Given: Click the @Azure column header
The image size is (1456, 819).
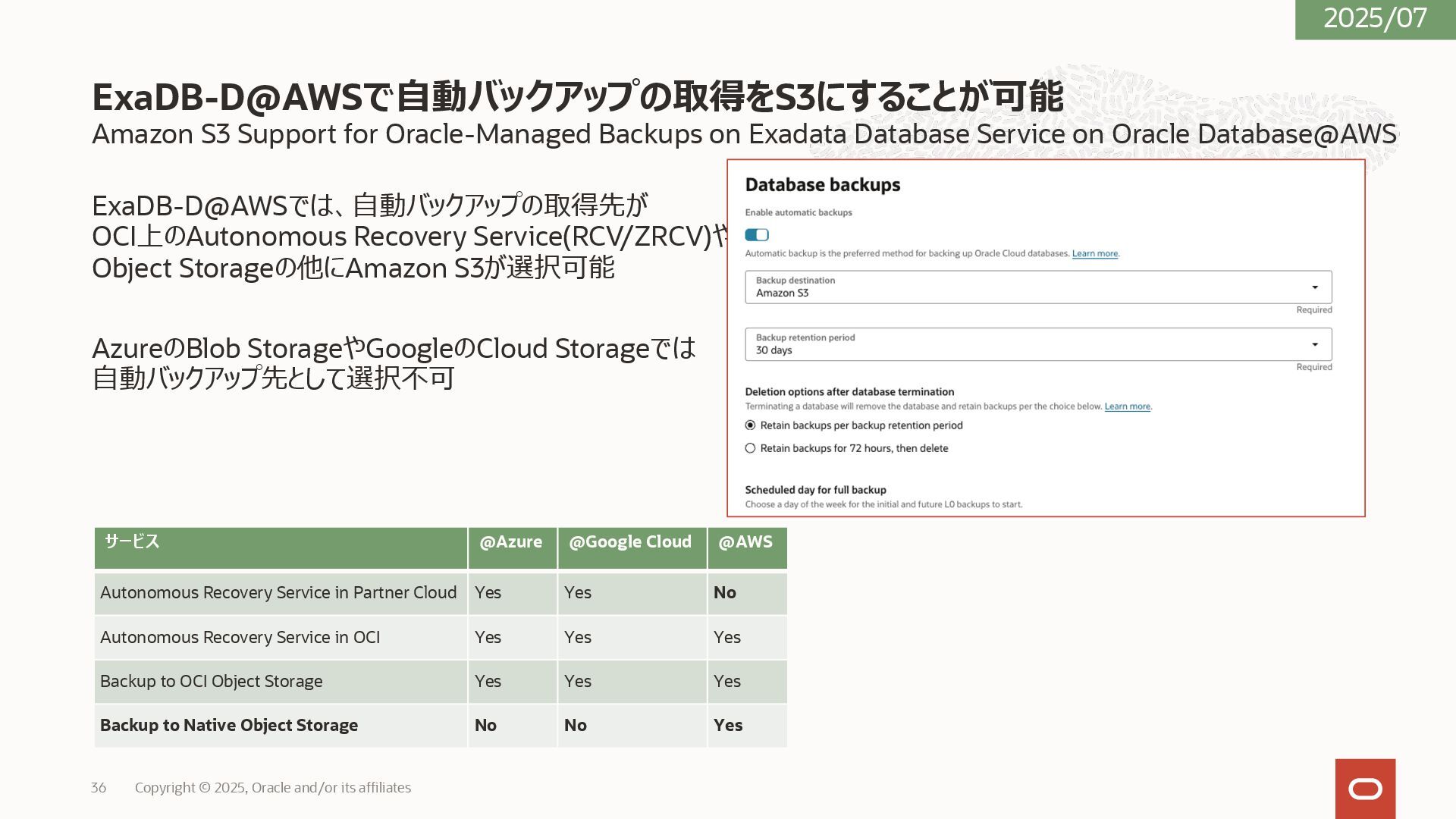Looking at the screenshot, I should 512,548.
